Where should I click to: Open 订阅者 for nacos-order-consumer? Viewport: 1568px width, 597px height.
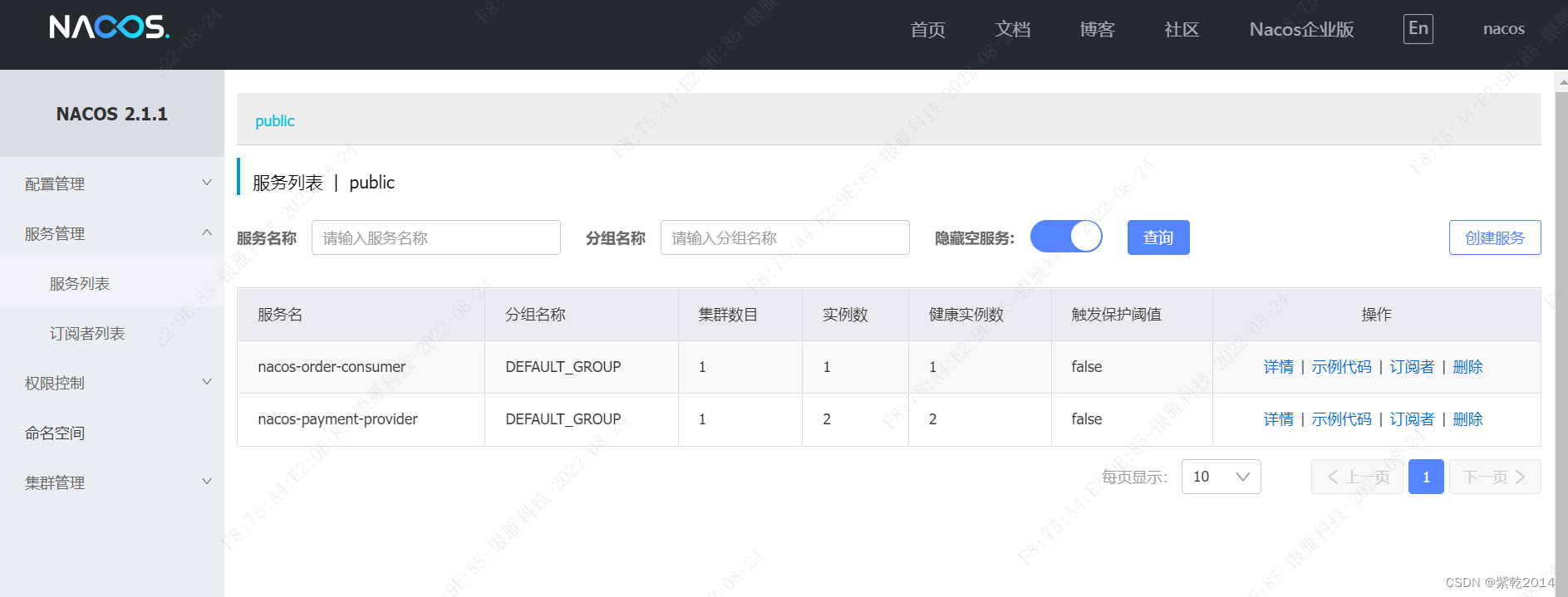(1412, 367)
